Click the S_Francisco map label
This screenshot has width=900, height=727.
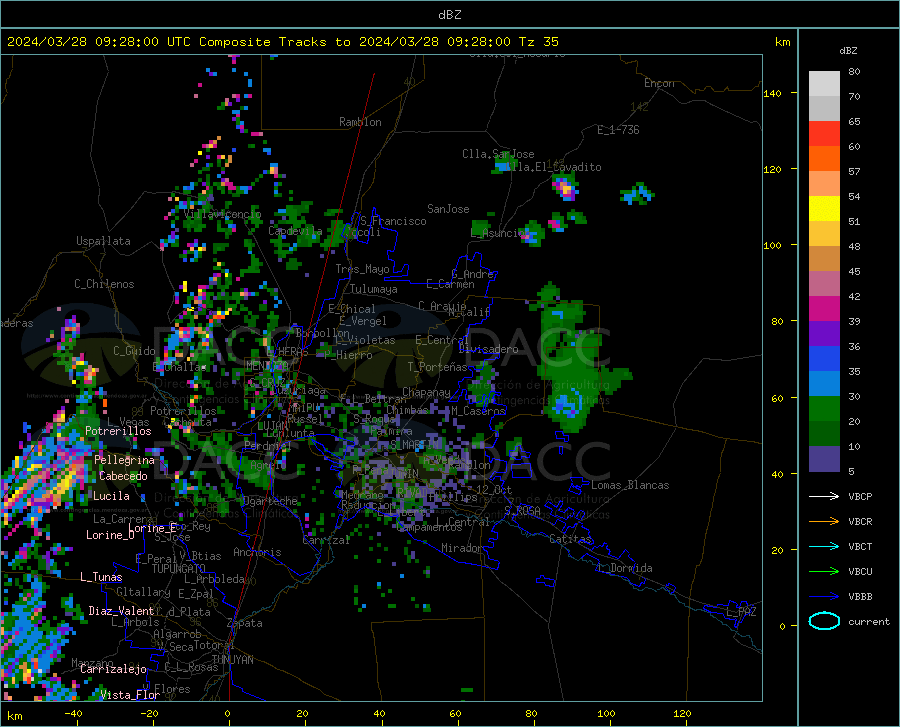pyautogui.click(x=393, y=221)
